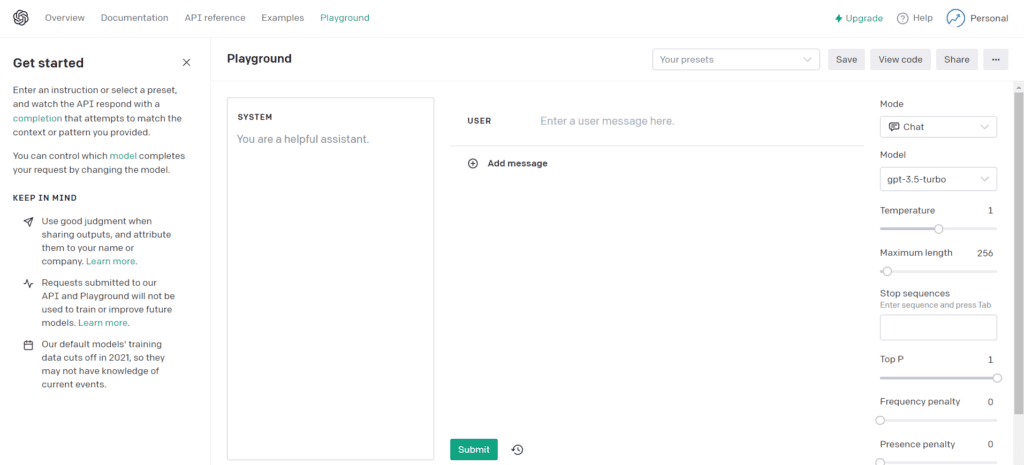
Task: Click the calendar icon beside training data note
Action: coord(28,344)
